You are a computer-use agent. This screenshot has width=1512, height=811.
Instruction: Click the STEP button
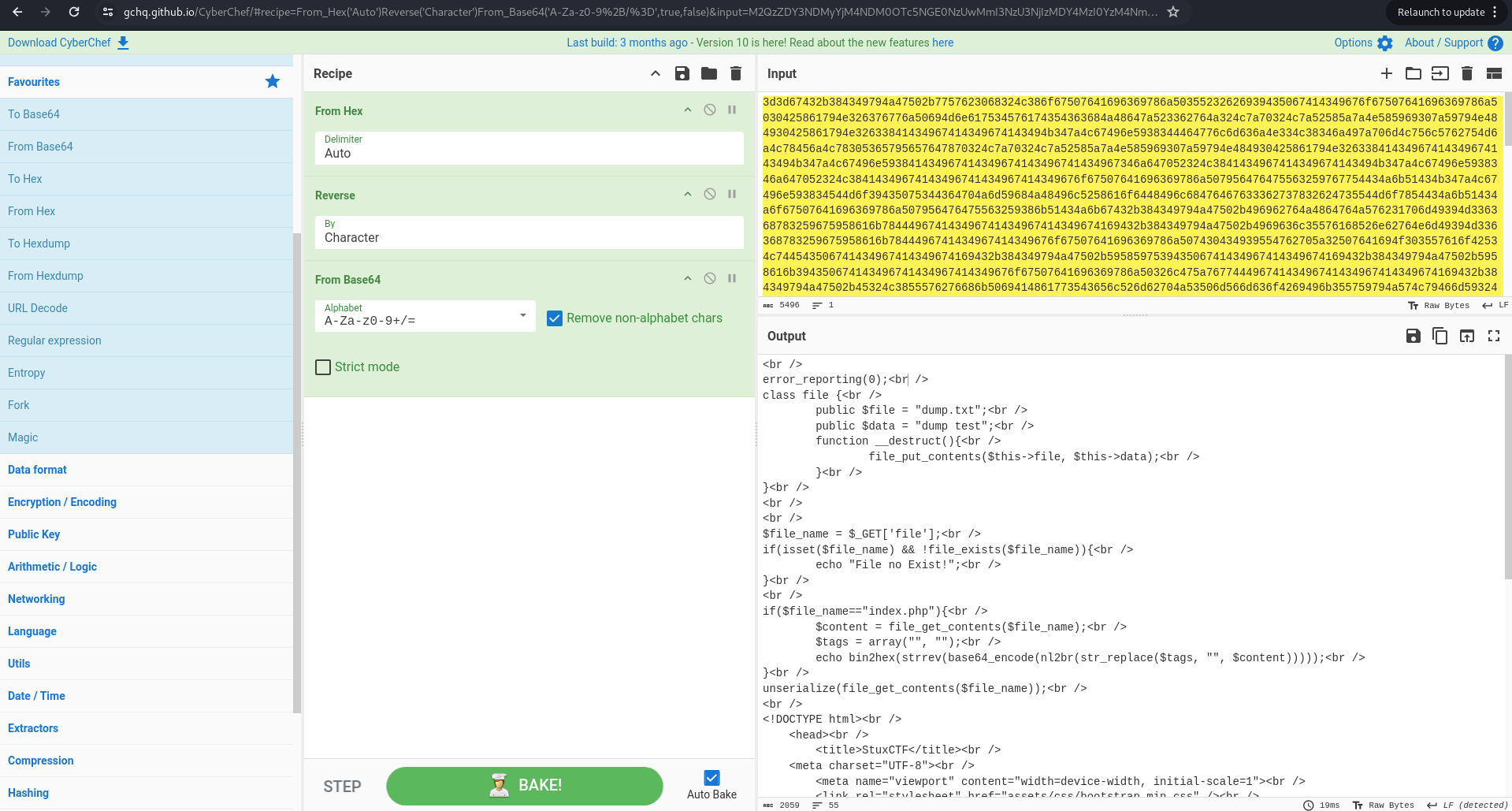(342, 787)
